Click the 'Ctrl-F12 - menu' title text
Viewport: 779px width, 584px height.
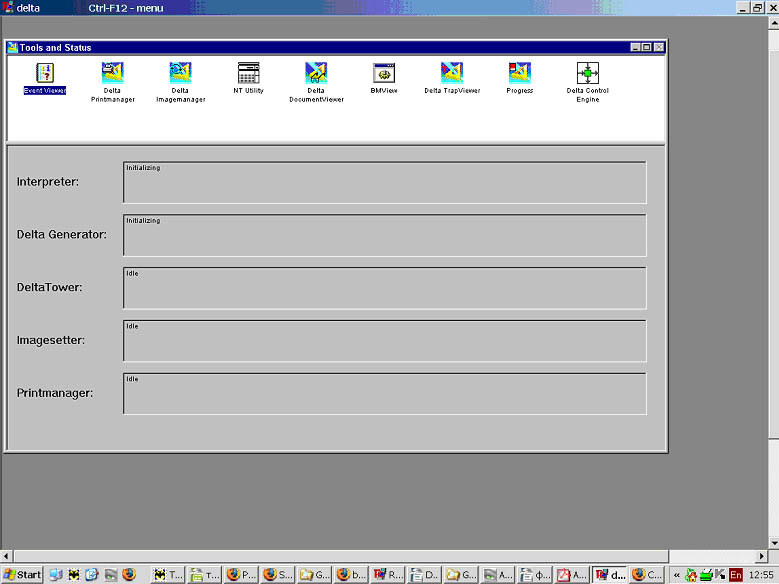(x=126, y=8)
